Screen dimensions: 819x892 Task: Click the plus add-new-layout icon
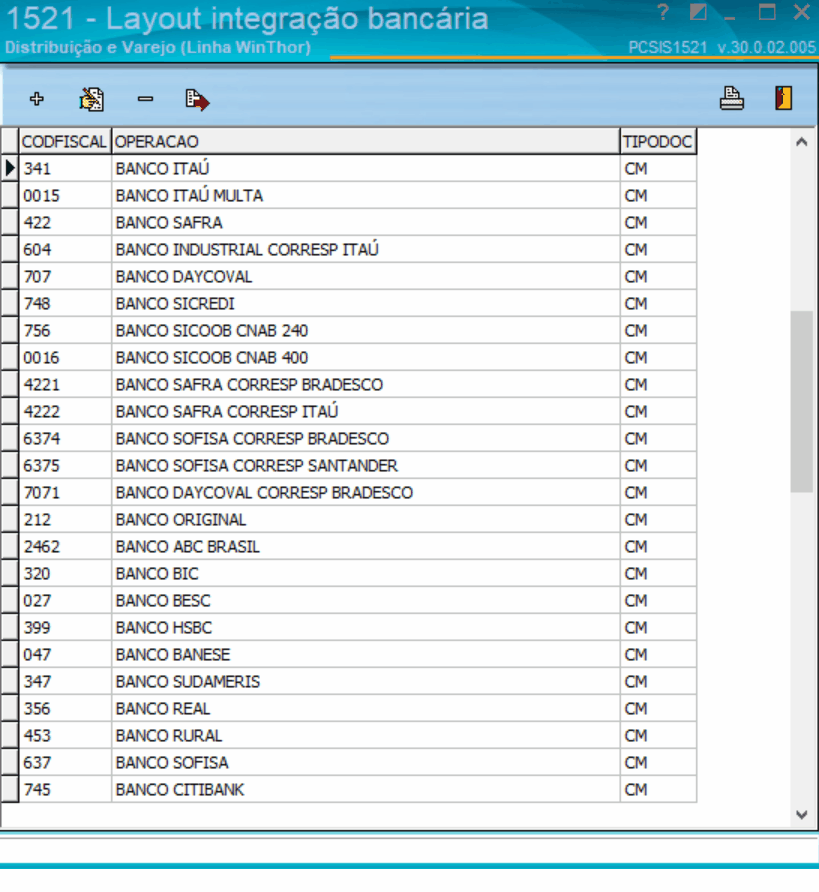pyautogui.click(x=37, y=99)
